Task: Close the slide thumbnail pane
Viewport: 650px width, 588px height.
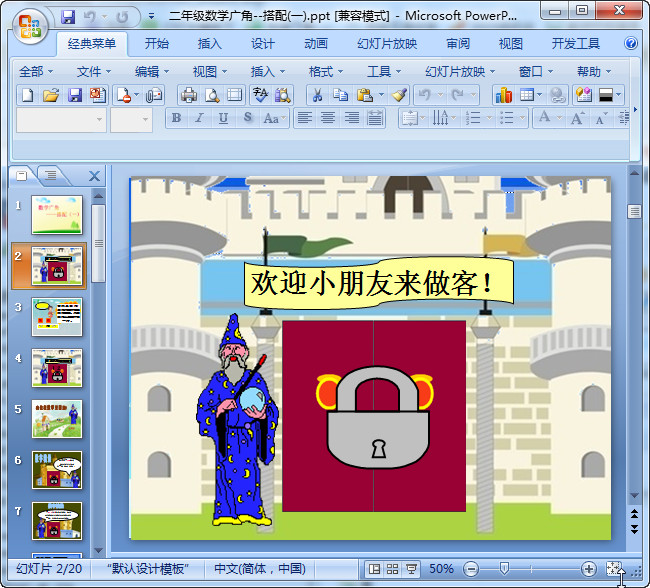Action: 95,176
